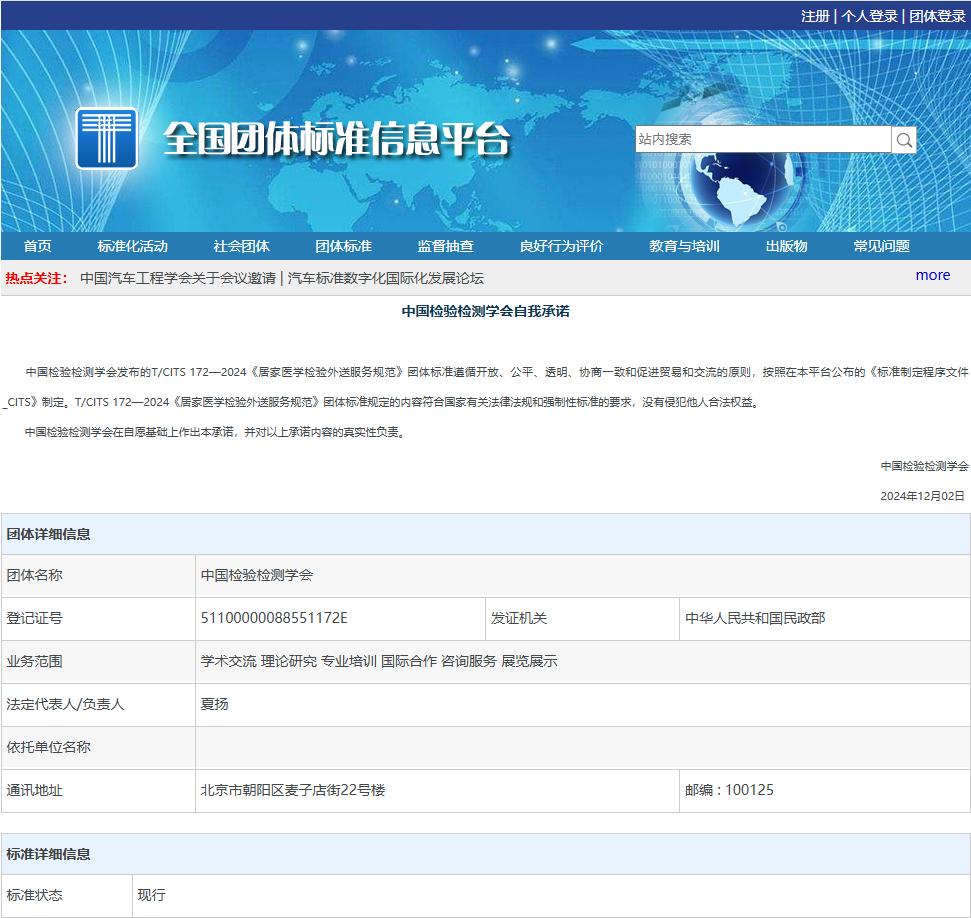Go to 首页 in navigation bar

coord(37,246)
